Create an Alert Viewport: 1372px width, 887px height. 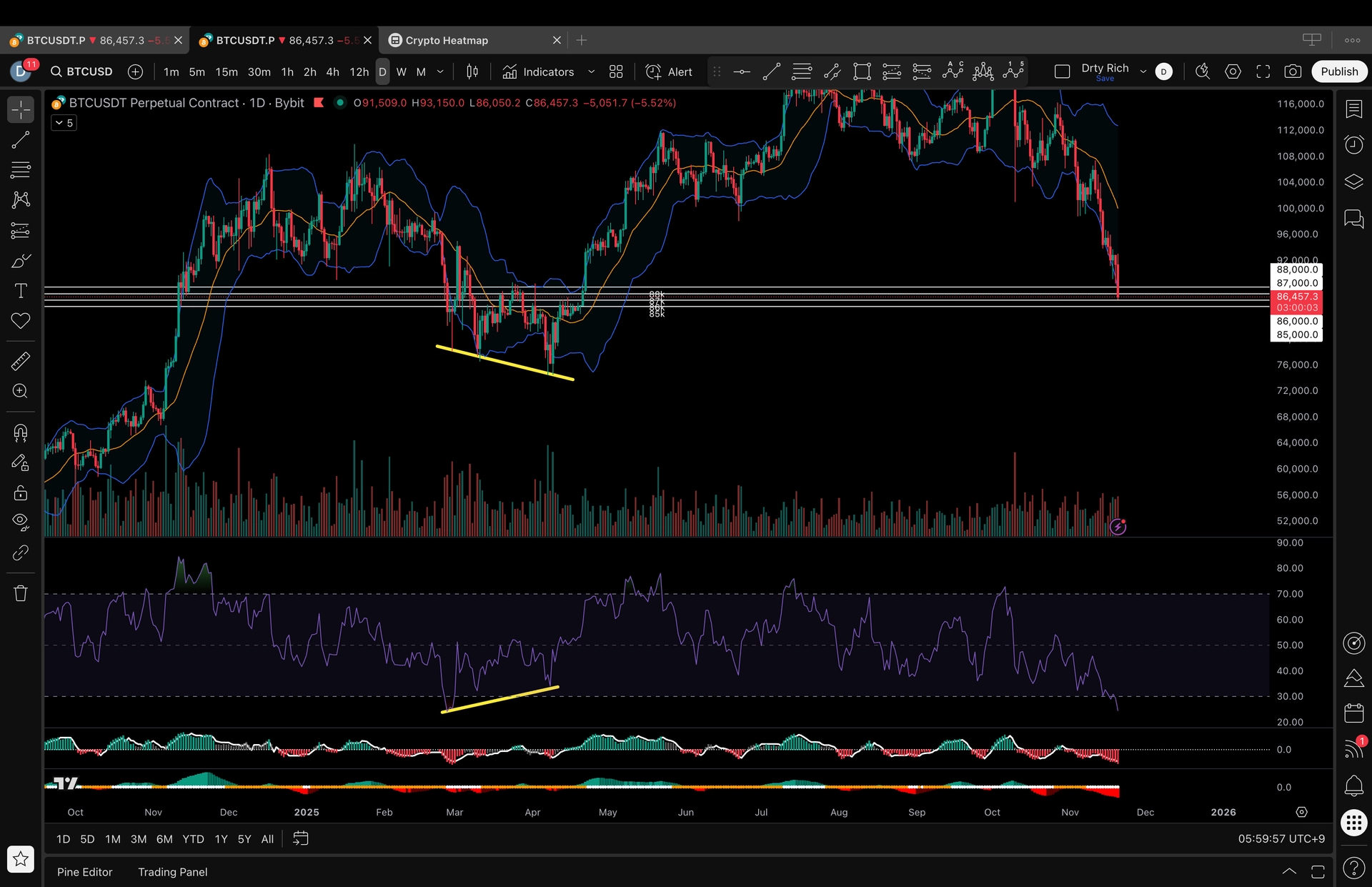[x=670, y=71]
